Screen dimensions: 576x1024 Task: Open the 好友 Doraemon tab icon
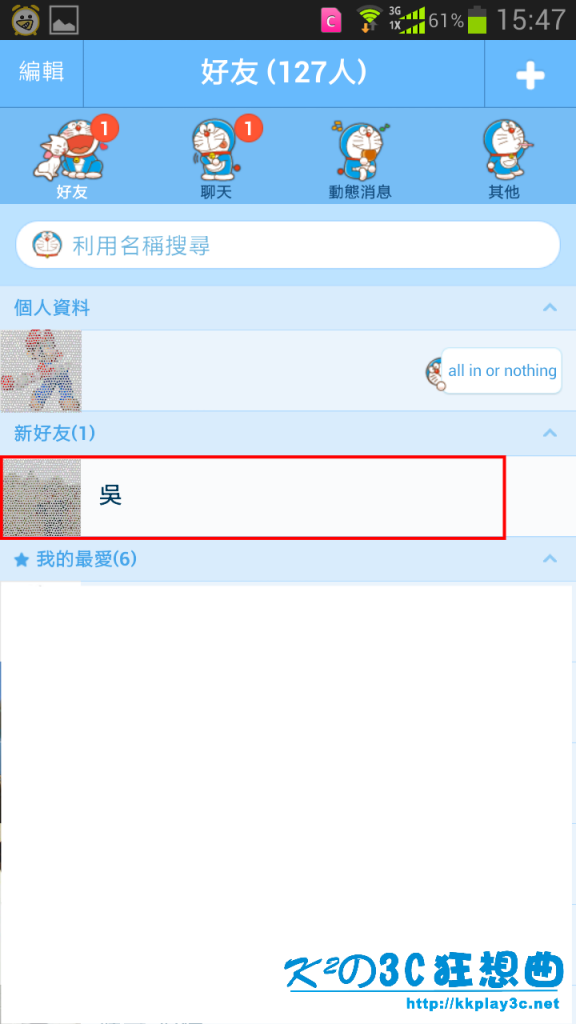pyautogui.click(x=72, y=157)
